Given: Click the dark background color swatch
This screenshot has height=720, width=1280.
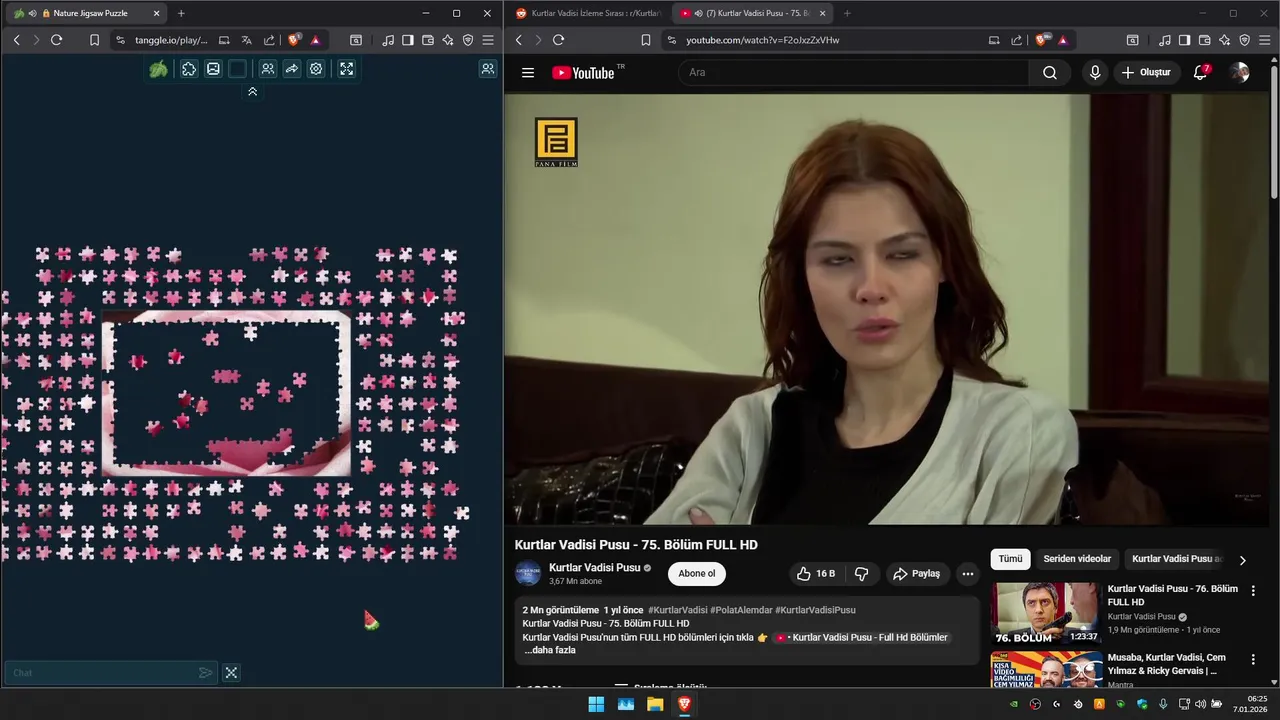Looking at the screenshot, I should tap(237, 69).
